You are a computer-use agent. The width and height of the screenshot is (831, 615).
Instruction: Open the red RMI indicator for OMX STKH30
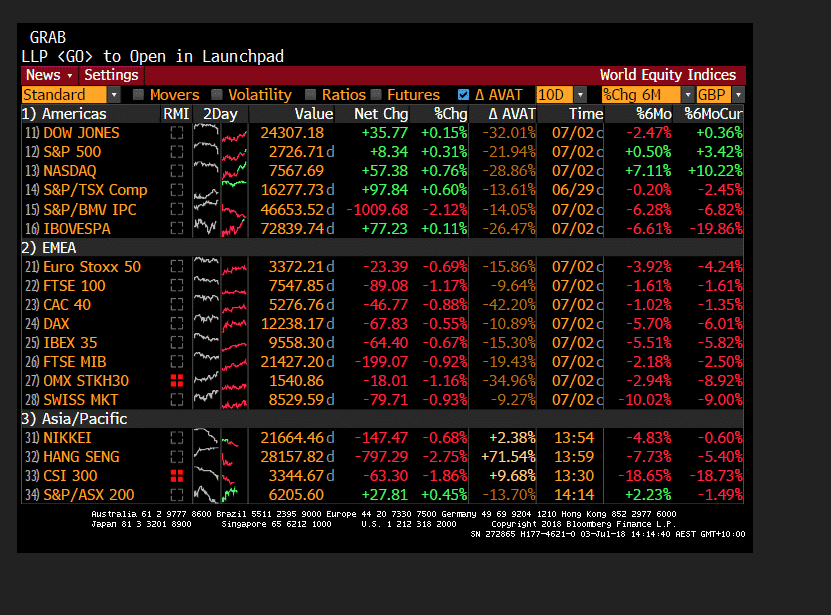(x=177, y=381)
